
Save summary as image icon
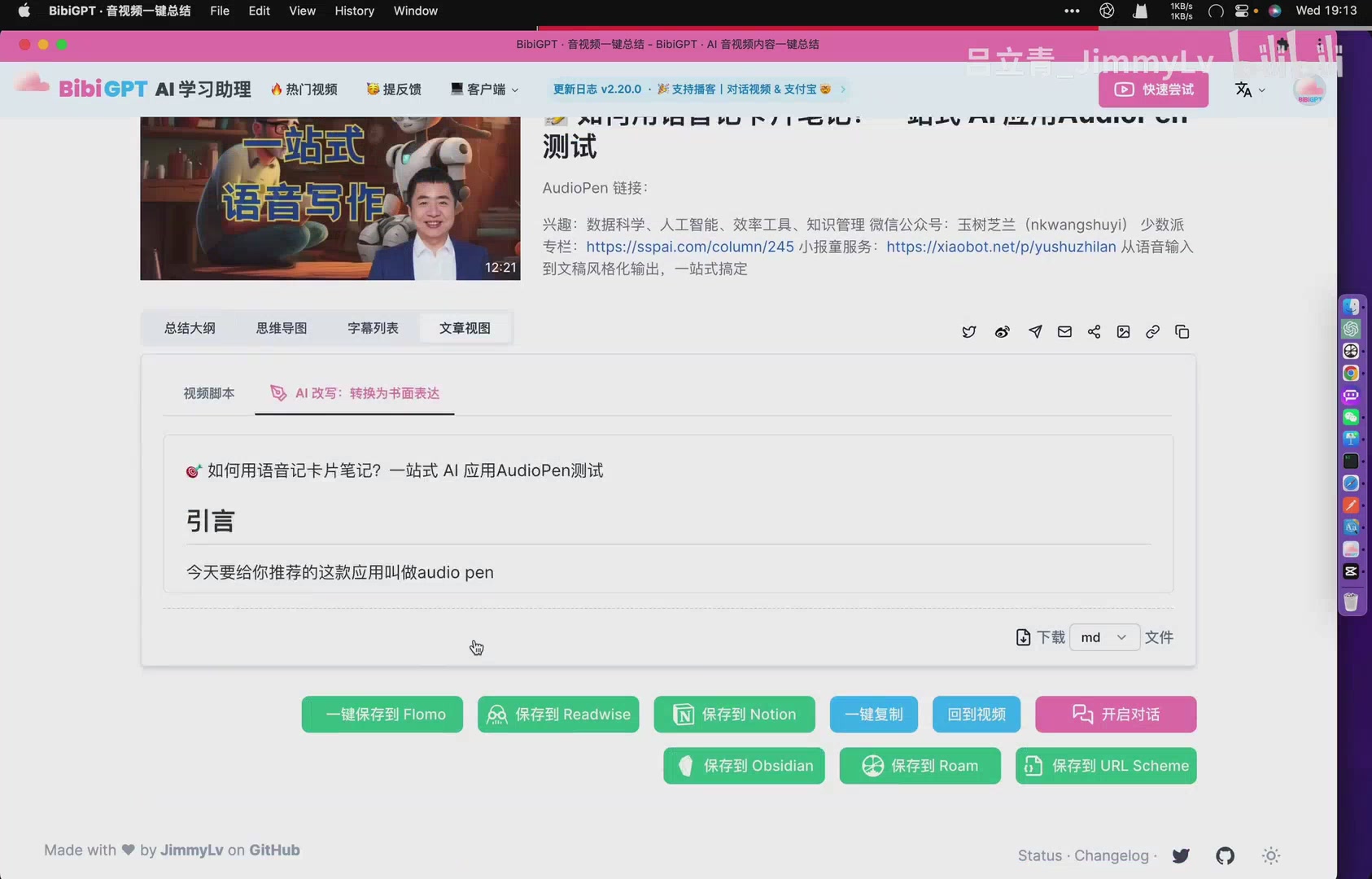point(1123,332)
